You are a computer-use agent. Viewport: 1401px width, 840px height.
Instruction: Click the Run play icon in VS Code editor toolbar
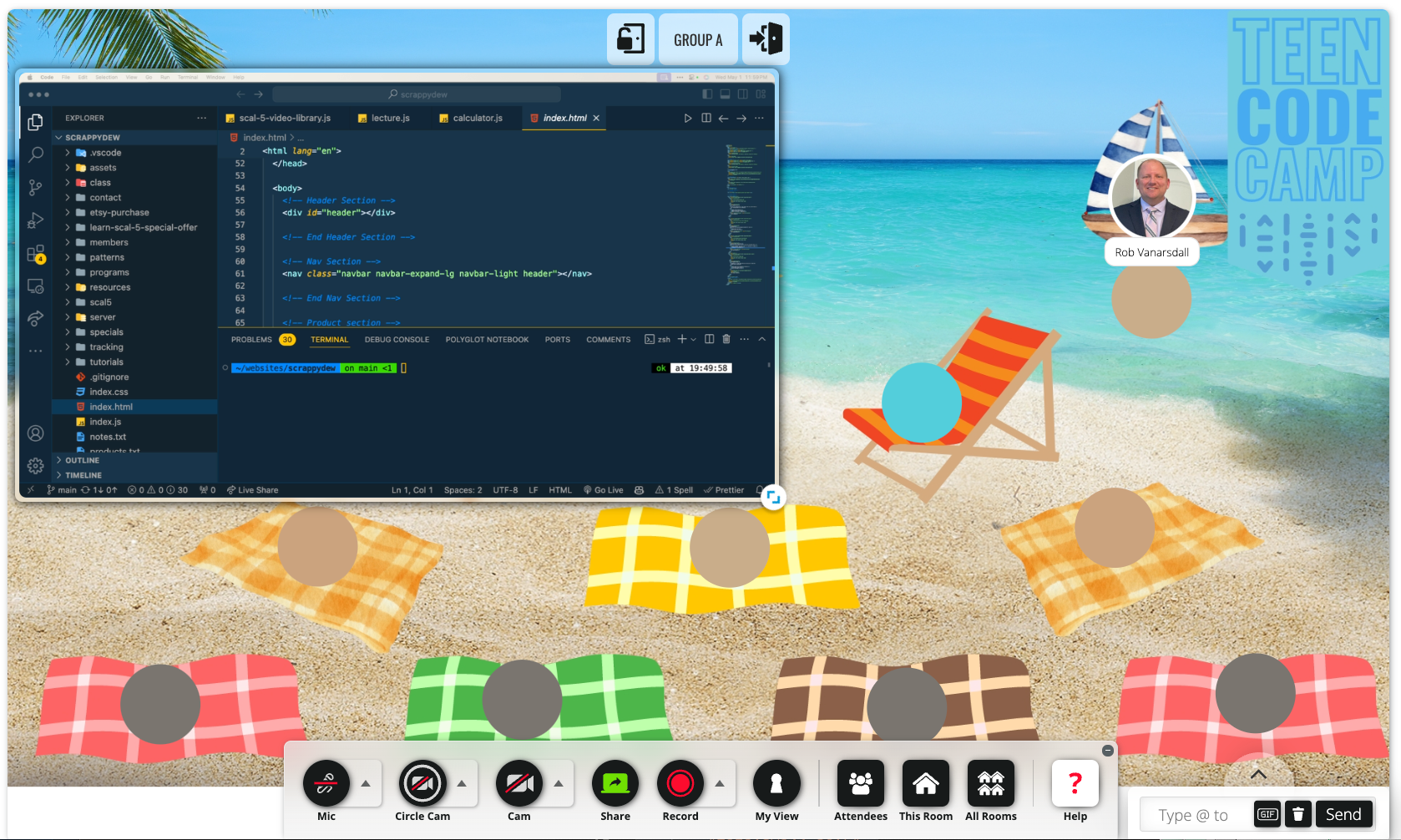coord(688,119)
